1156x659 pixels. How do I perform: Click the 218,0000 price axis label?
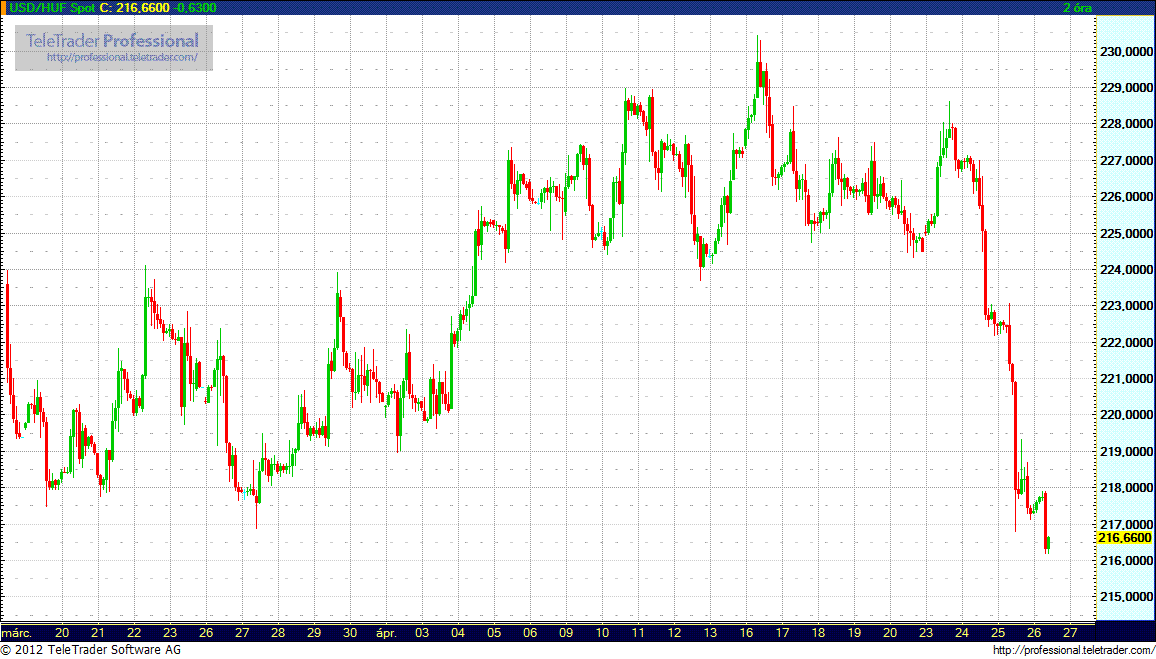pos(1126,488)
